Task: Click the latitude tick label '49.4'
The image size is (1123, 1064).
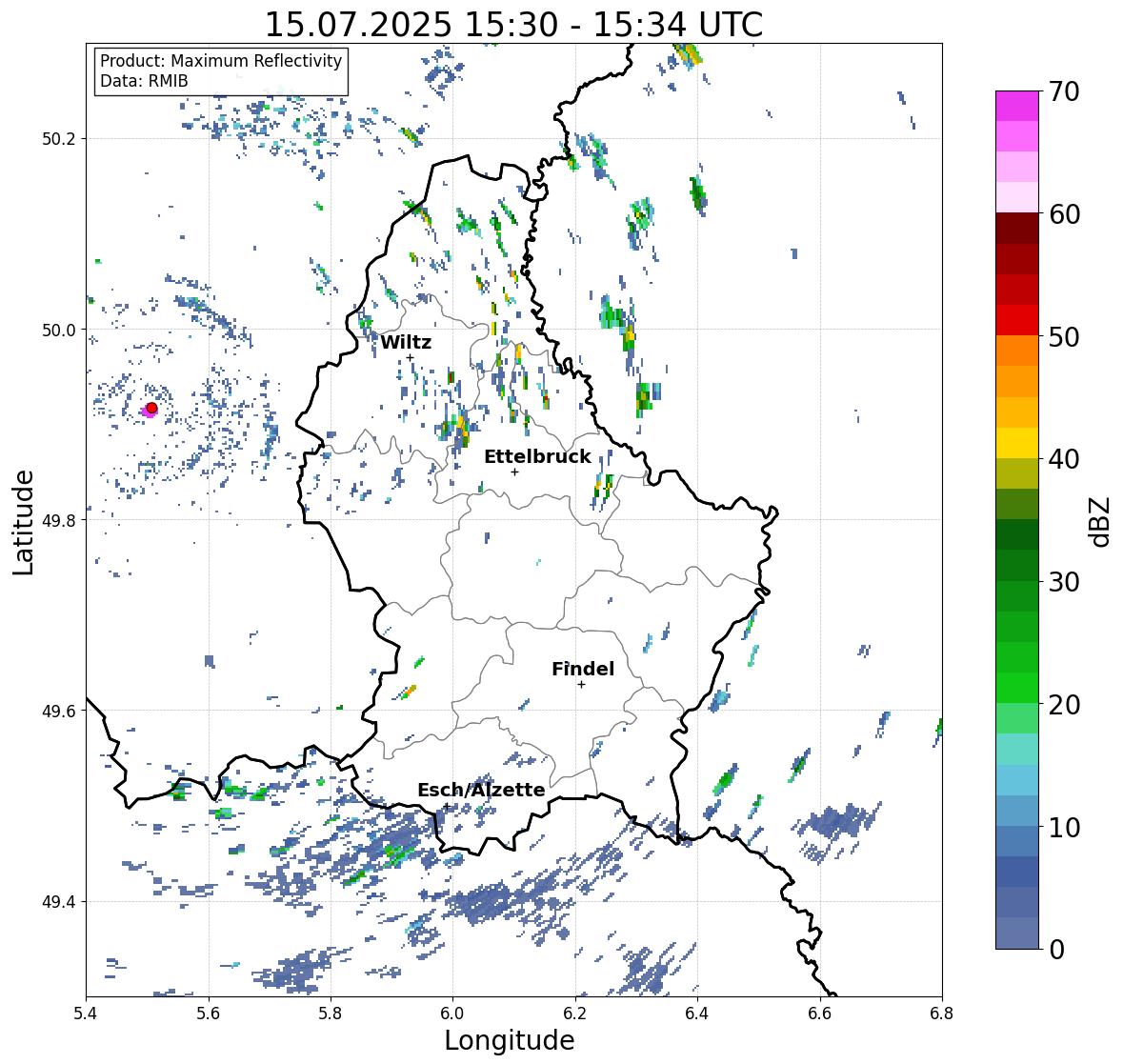Action: (x=59, y=901)
